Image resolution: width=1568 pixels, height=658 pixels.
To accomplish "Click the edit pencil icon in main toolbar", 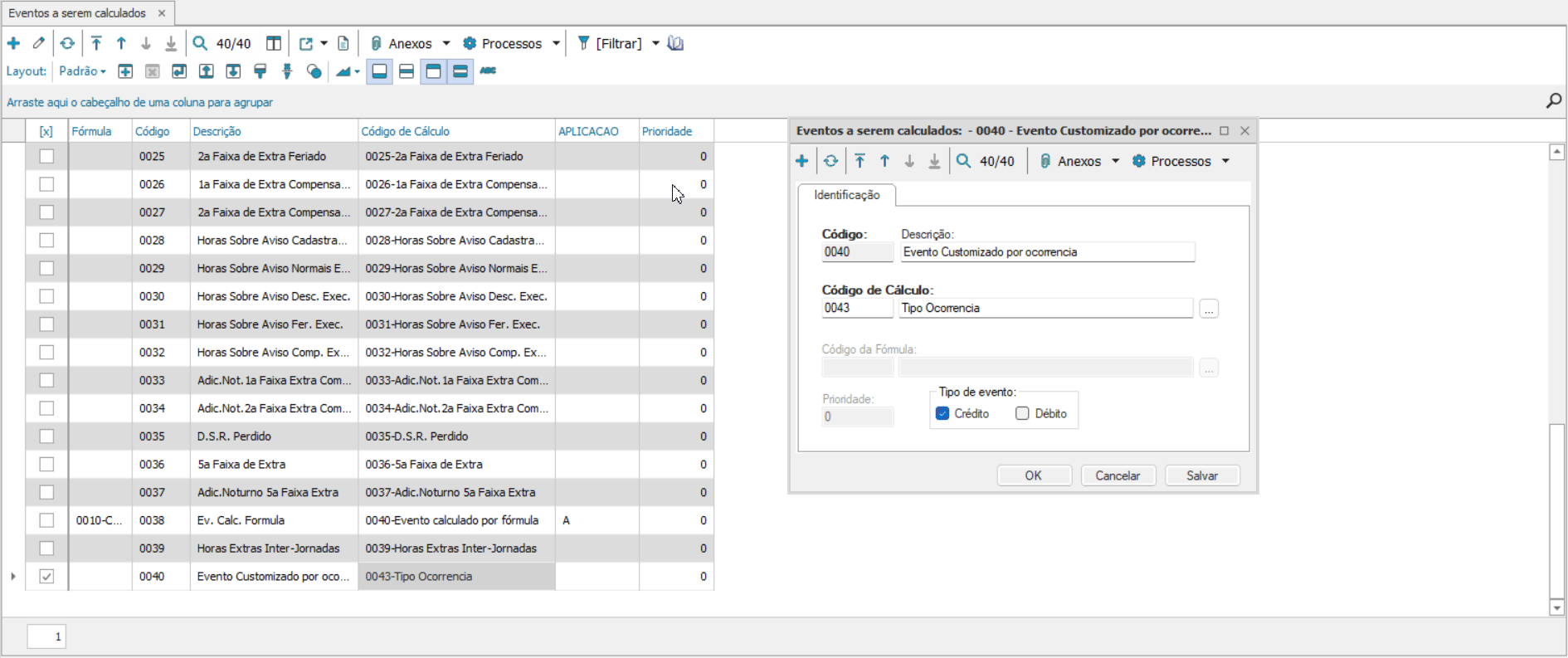I will pyautogui.click(x=39, y=43).
